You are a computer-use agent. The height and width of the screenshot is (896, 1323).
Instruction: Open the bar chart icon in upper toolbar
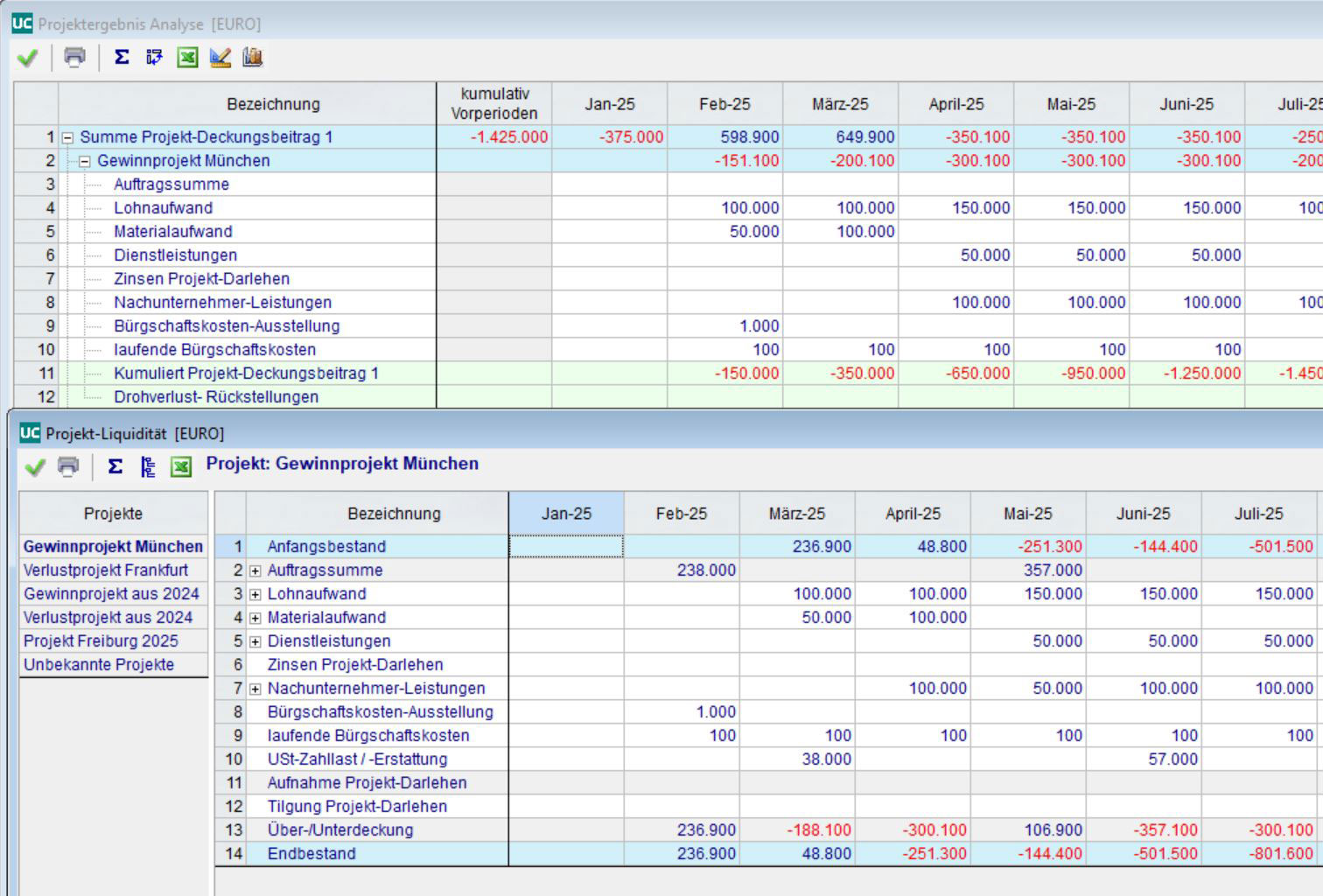coord(253,58)
